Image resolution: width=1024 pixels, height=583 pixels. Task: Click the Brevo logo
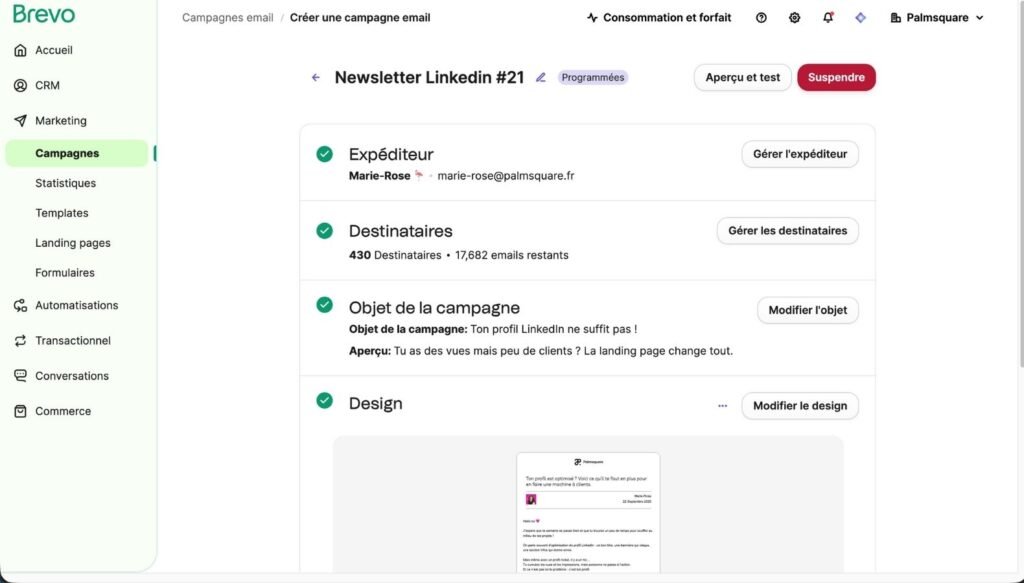click(x=44, y=14)
